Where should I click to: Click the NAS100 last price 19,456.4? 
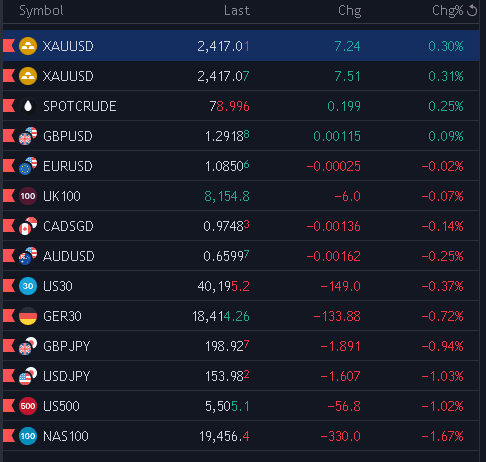[x=224, y=436]
